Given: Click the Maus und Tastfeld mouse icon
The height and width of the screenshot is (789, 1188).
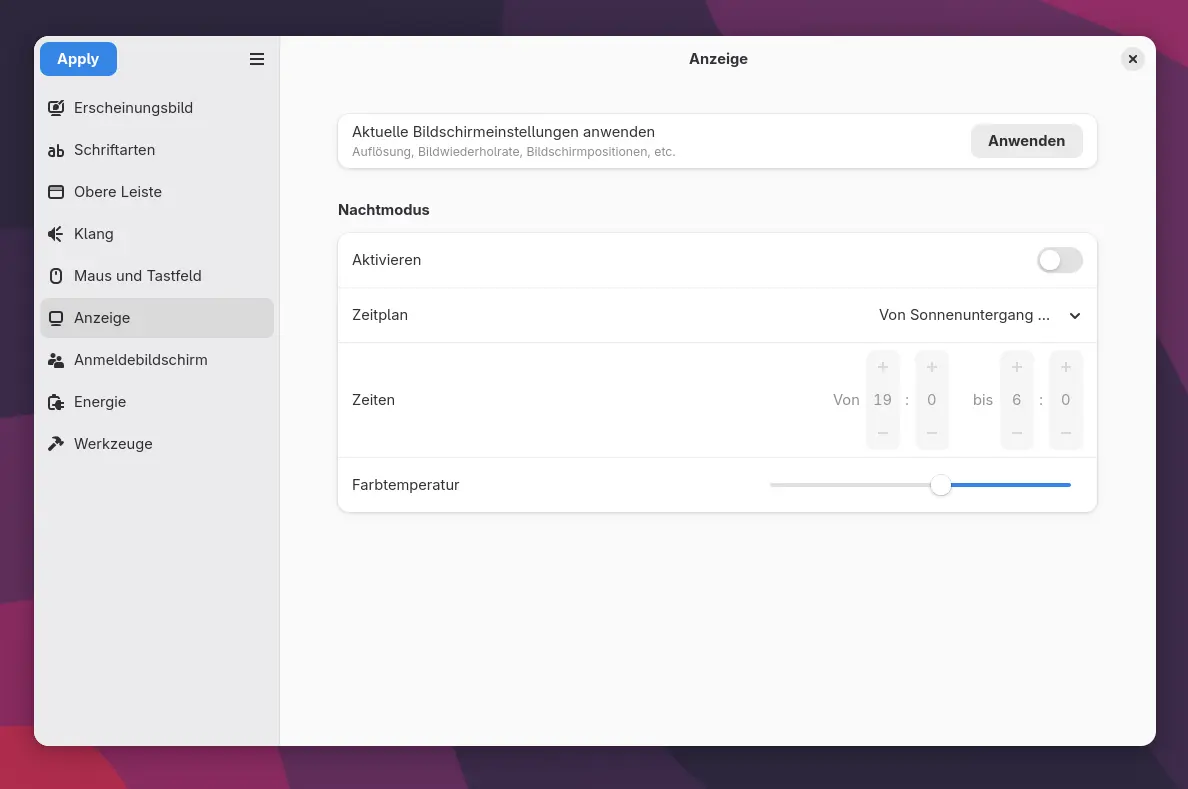Looking at the screenshot, I should [56, 276].
